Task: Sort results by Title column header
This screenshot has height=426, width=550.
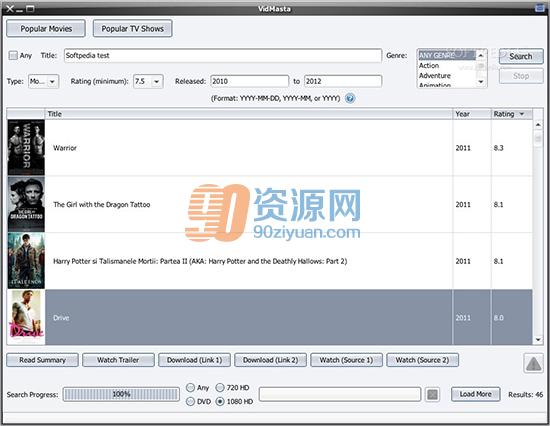Action: [249, 114]
